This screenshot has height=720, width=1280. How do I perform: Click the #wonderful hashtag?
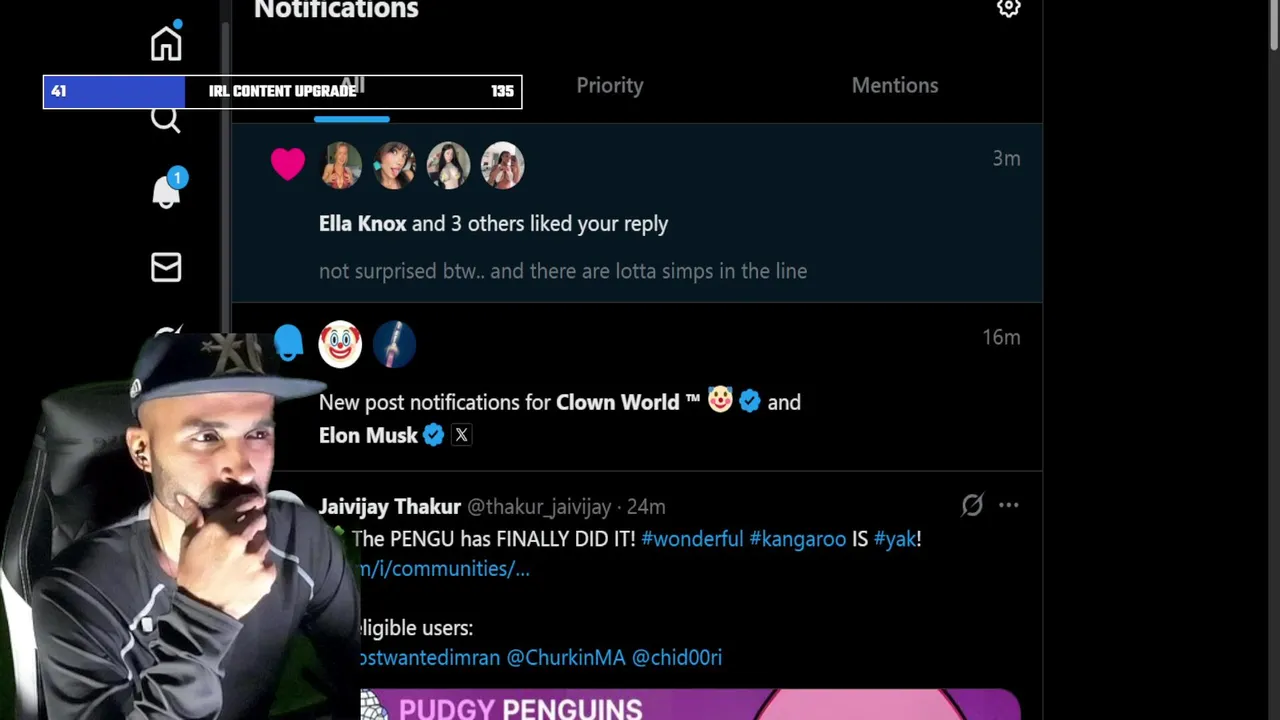[692, 539]
